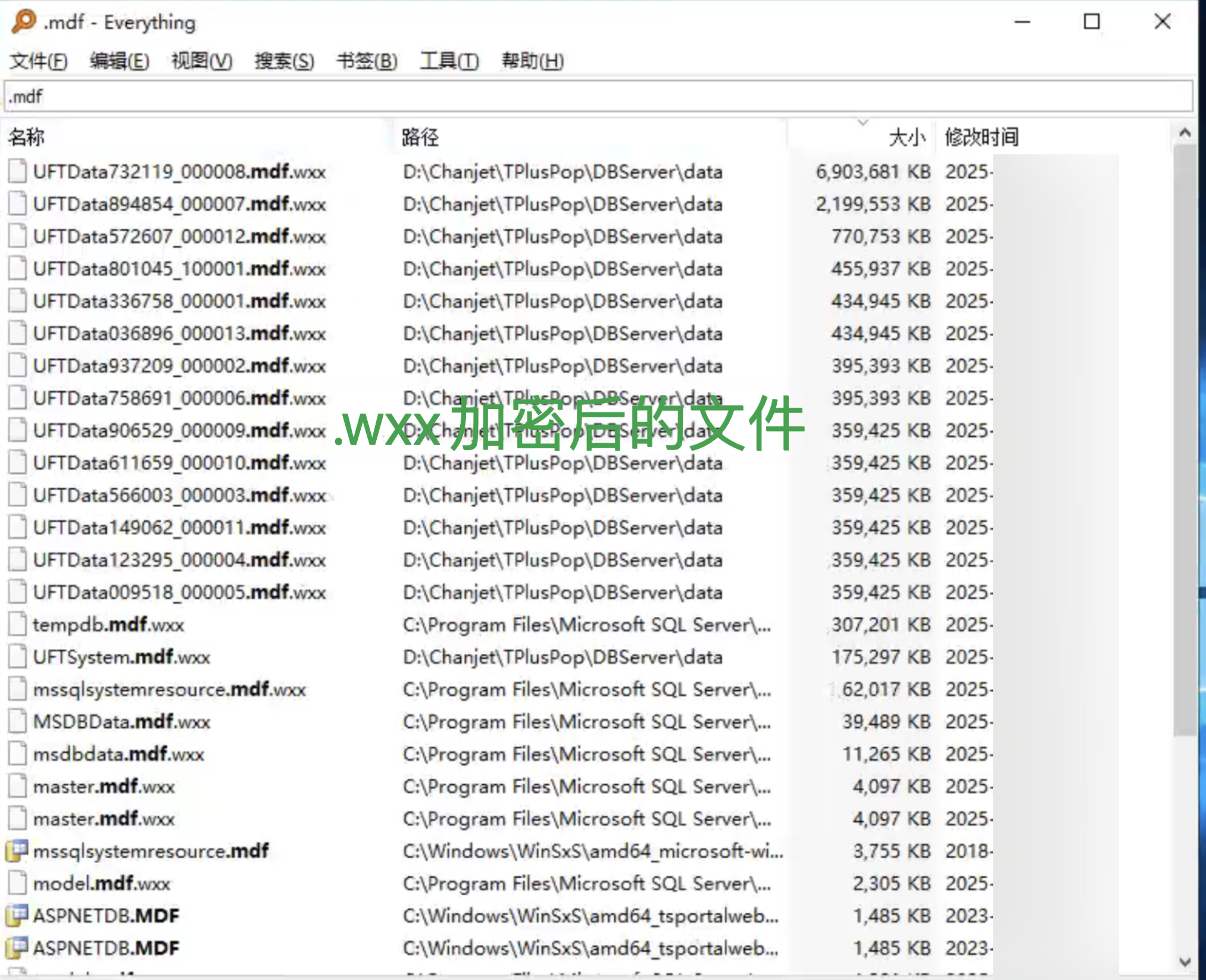Image resolution: width=1206 pixels, height=980 pixels.
Task: Select file name UFTData036896_000013.mdf.wxx
Action: coord(179,333)
